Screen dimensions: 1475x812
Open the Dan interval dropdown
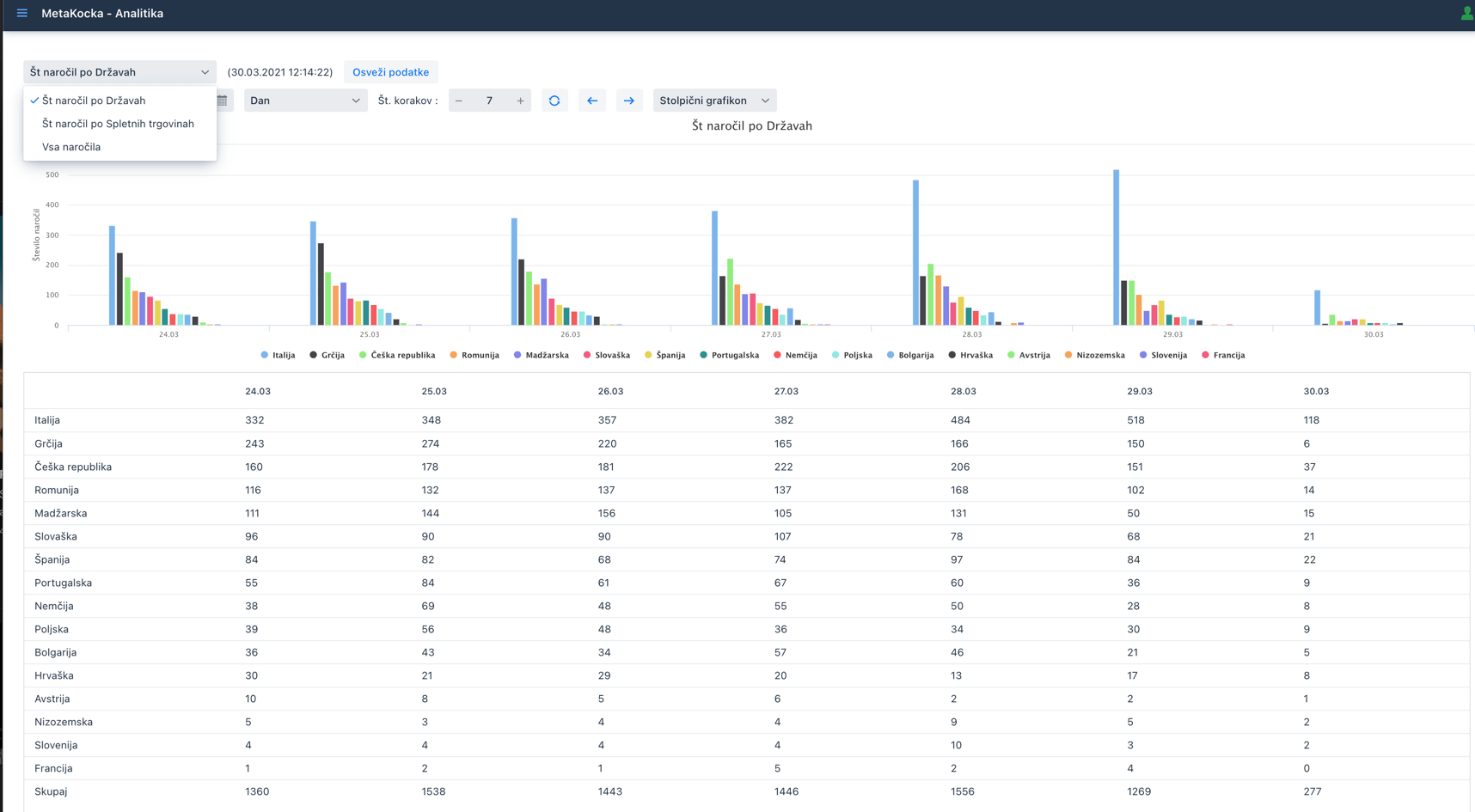tap(305, 101)
